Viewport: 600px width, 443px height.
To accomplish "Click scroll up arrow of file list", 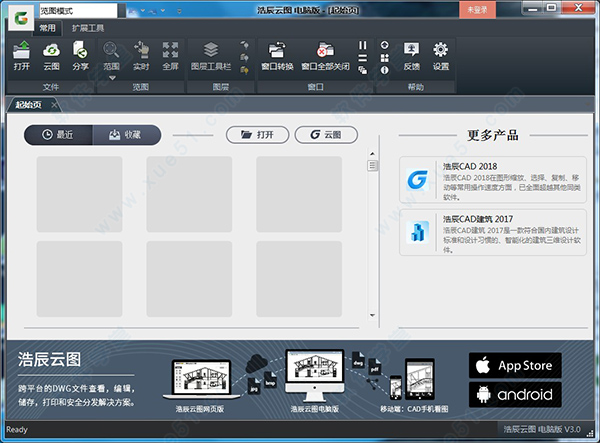I will click(372, 154).
